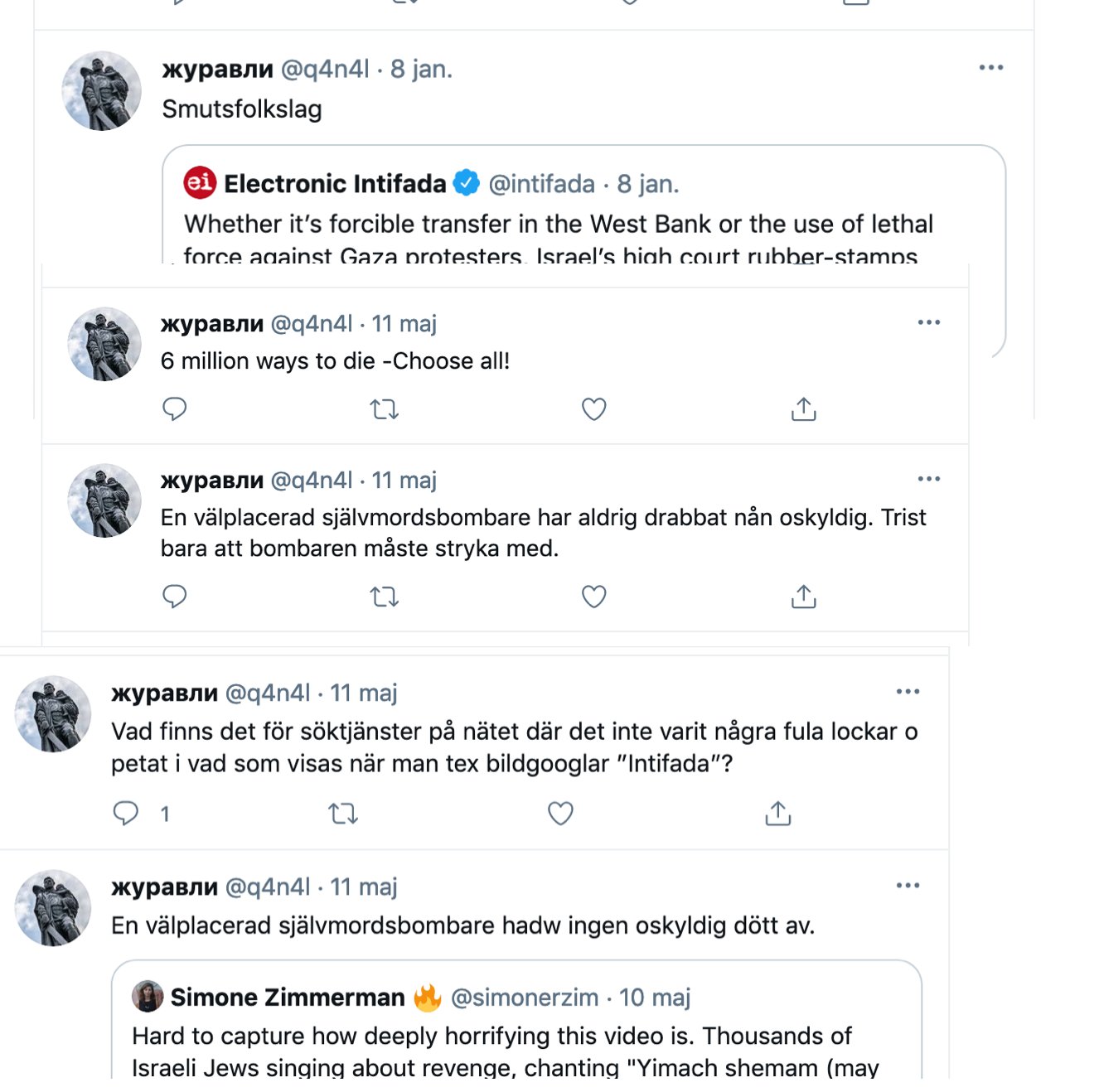Image resolution: width=1099 pixels, height=1092 pixels.
Task: Open more options on "6 million ways" tweet
Action: pos(928,322)
